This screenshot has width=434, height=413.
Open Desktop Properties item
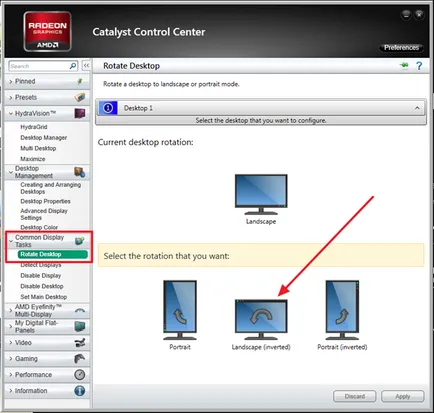click(45, 201)
